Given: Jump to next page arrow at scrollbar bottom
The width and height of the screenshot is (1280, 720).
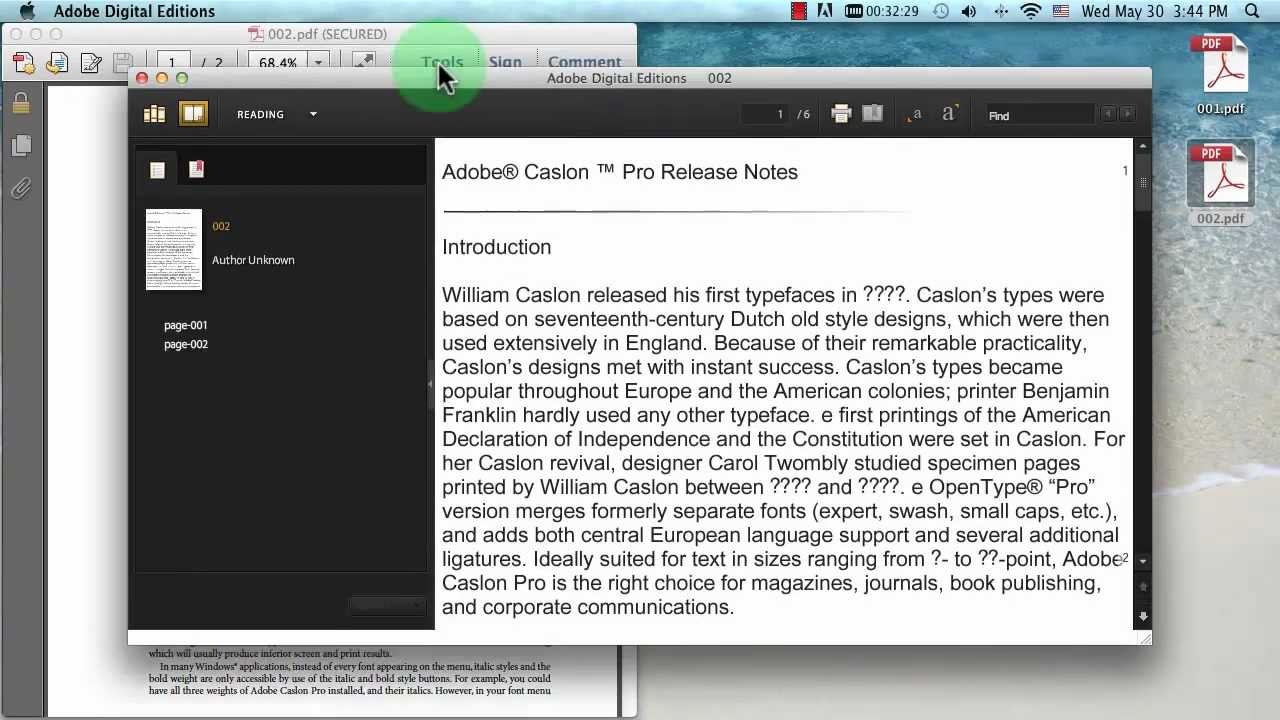Looking at the screenshot, I should (1144, 616).
